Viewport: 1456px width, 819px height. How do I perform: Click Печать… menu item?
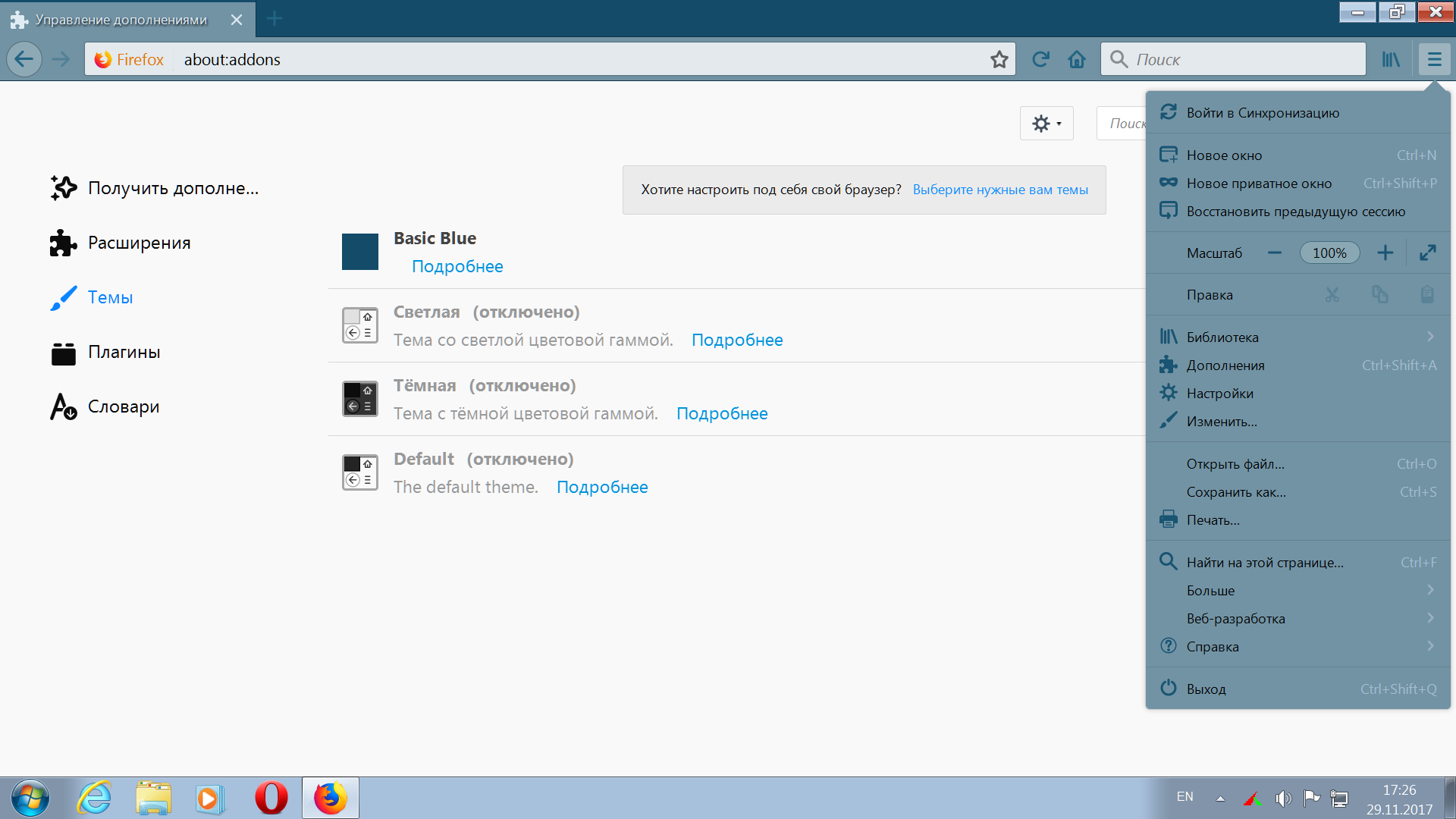coord(1298,519)
